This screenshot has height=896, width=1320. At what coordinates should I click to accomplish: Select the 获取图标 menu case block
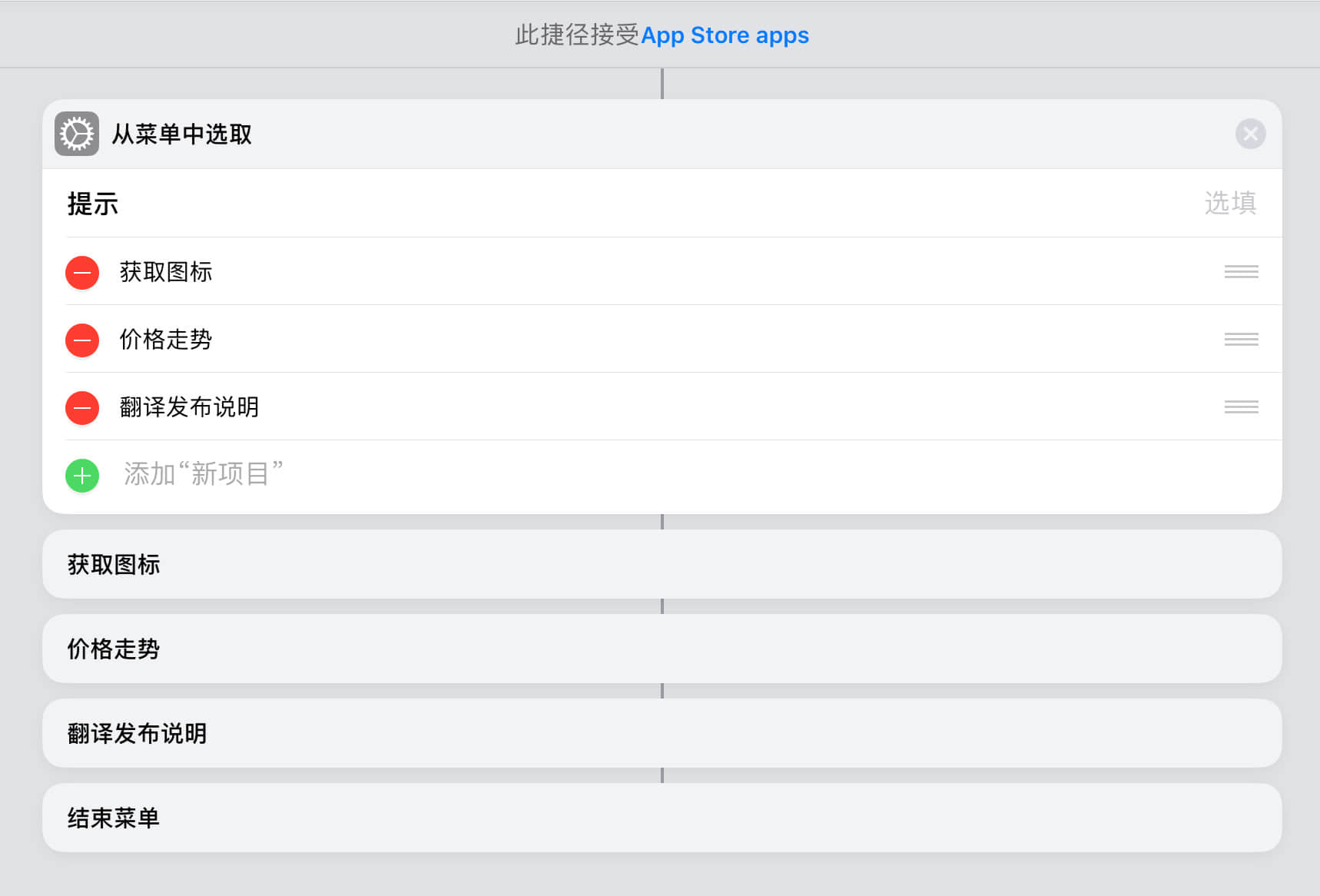(x=662, y=565)
